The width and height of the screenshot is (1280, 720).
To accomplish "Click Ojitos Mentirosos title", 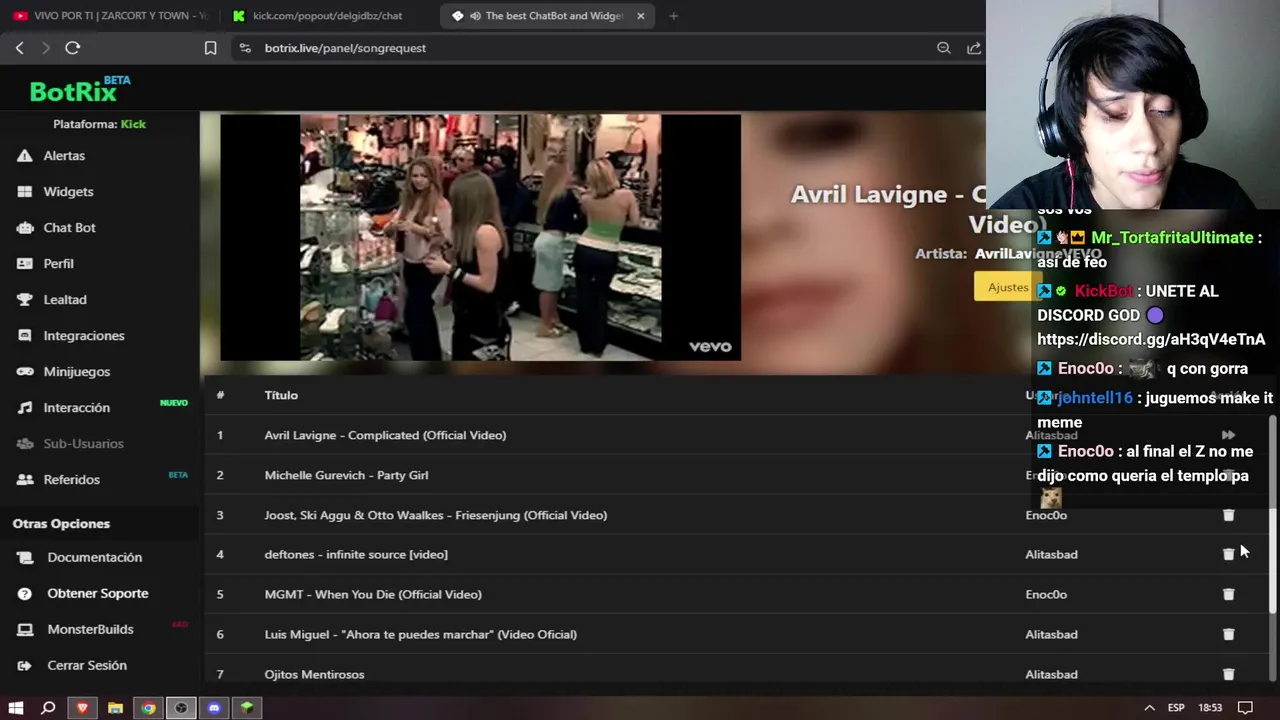I will click(314, 674).
